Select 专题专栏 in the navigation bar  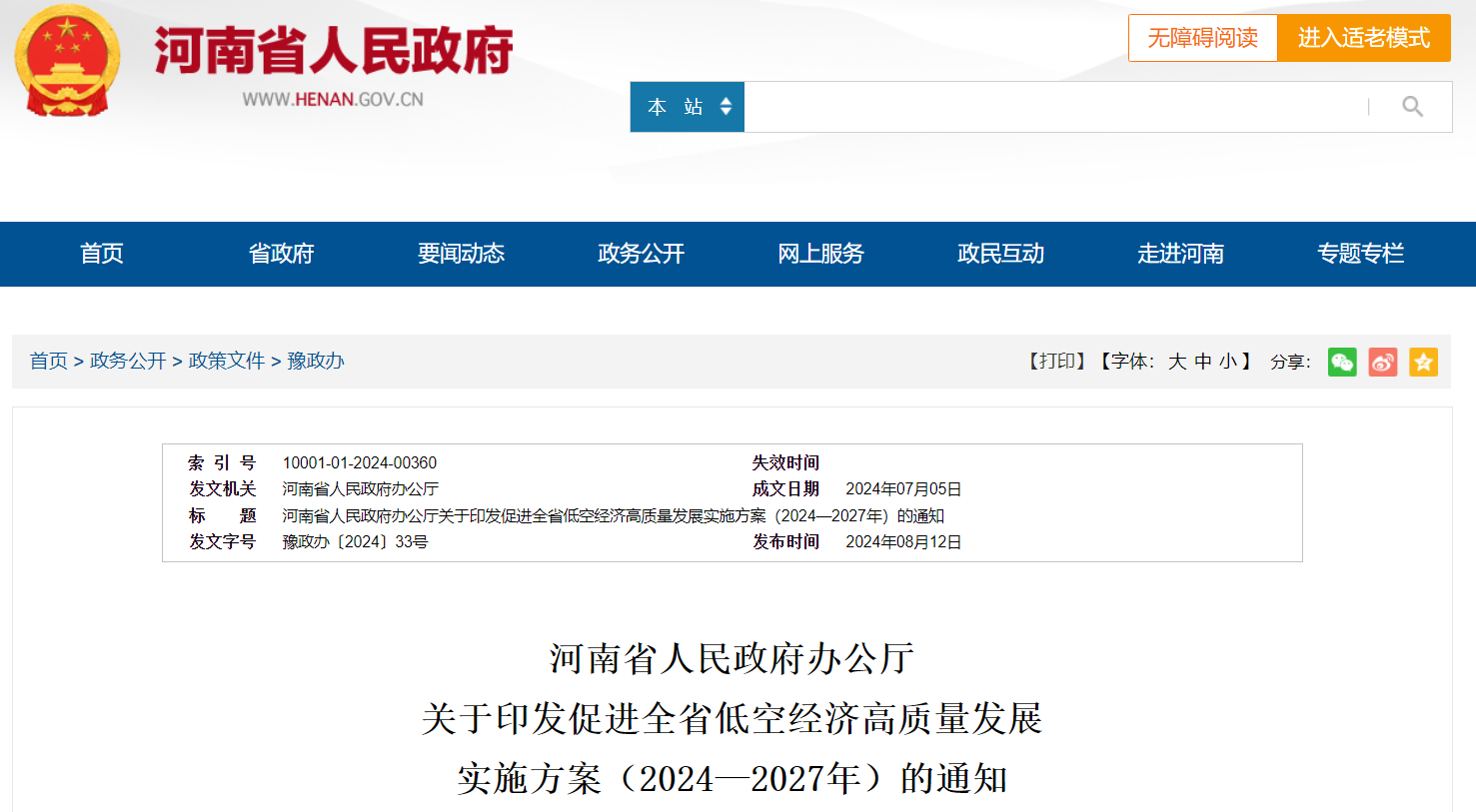1360,254
